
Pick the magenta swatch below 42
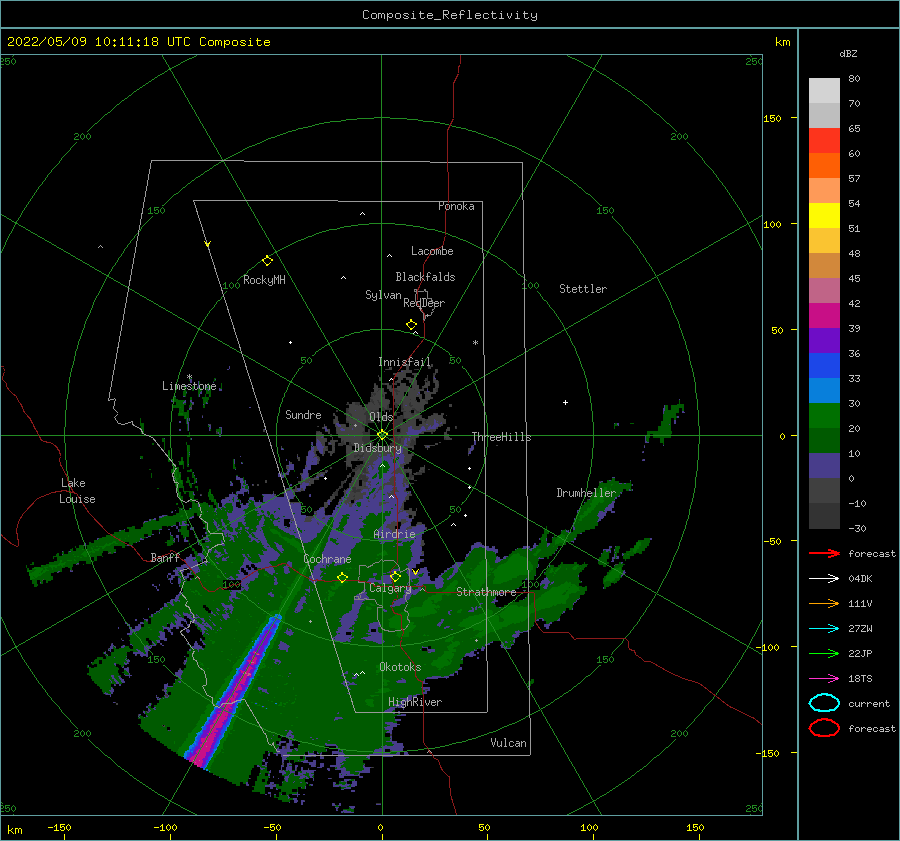tap(824, 315)
